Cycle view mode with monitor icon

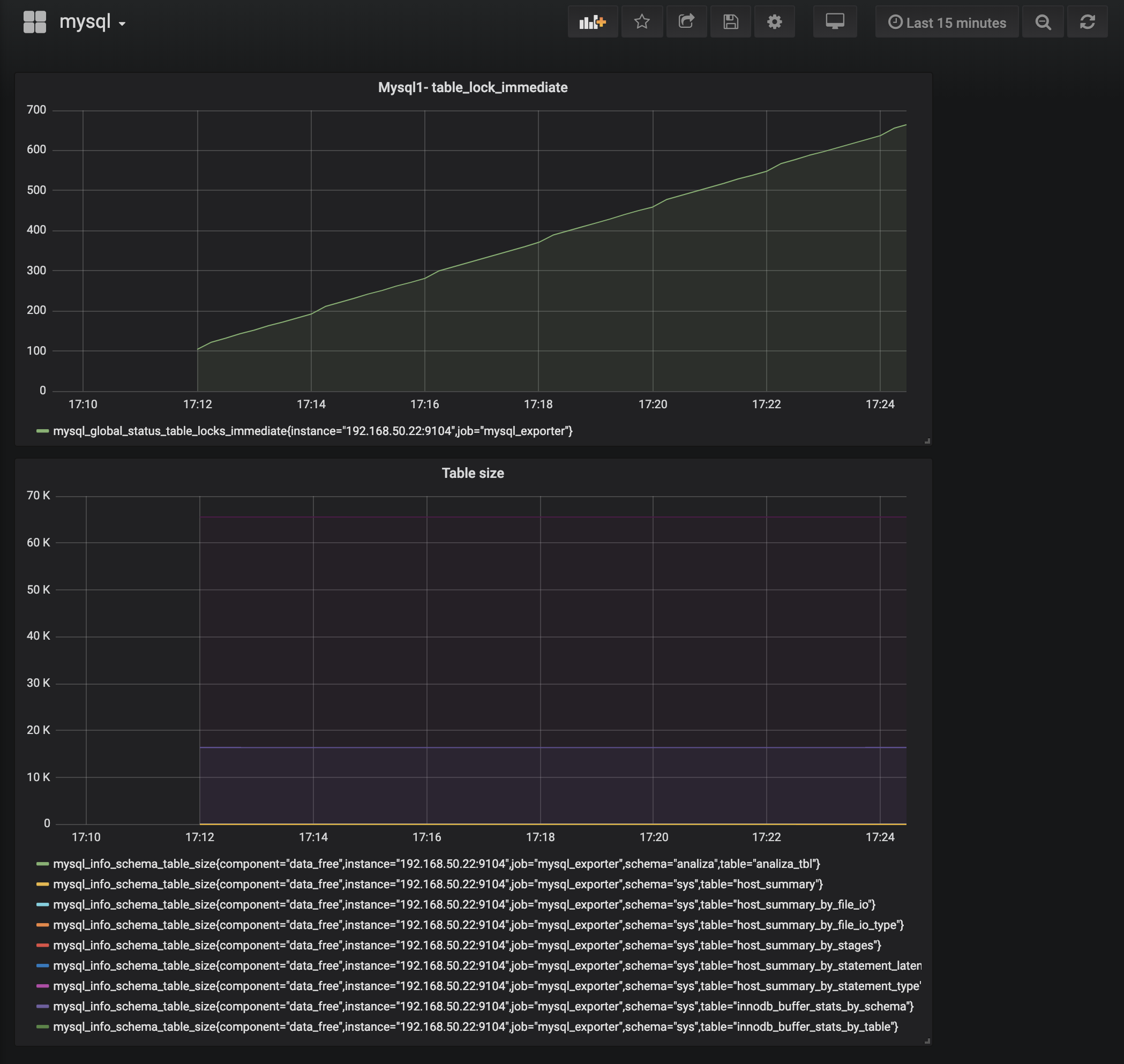coord(835,22)
